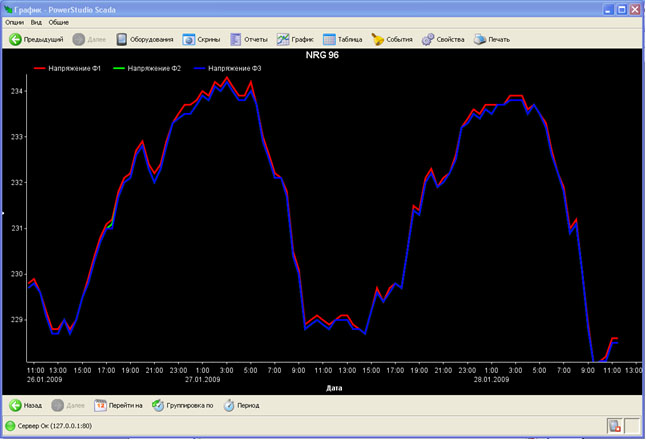Click the green Напряжение Ф2 legend swatch
Screen dimensions: 646x440
coord(119,68)
